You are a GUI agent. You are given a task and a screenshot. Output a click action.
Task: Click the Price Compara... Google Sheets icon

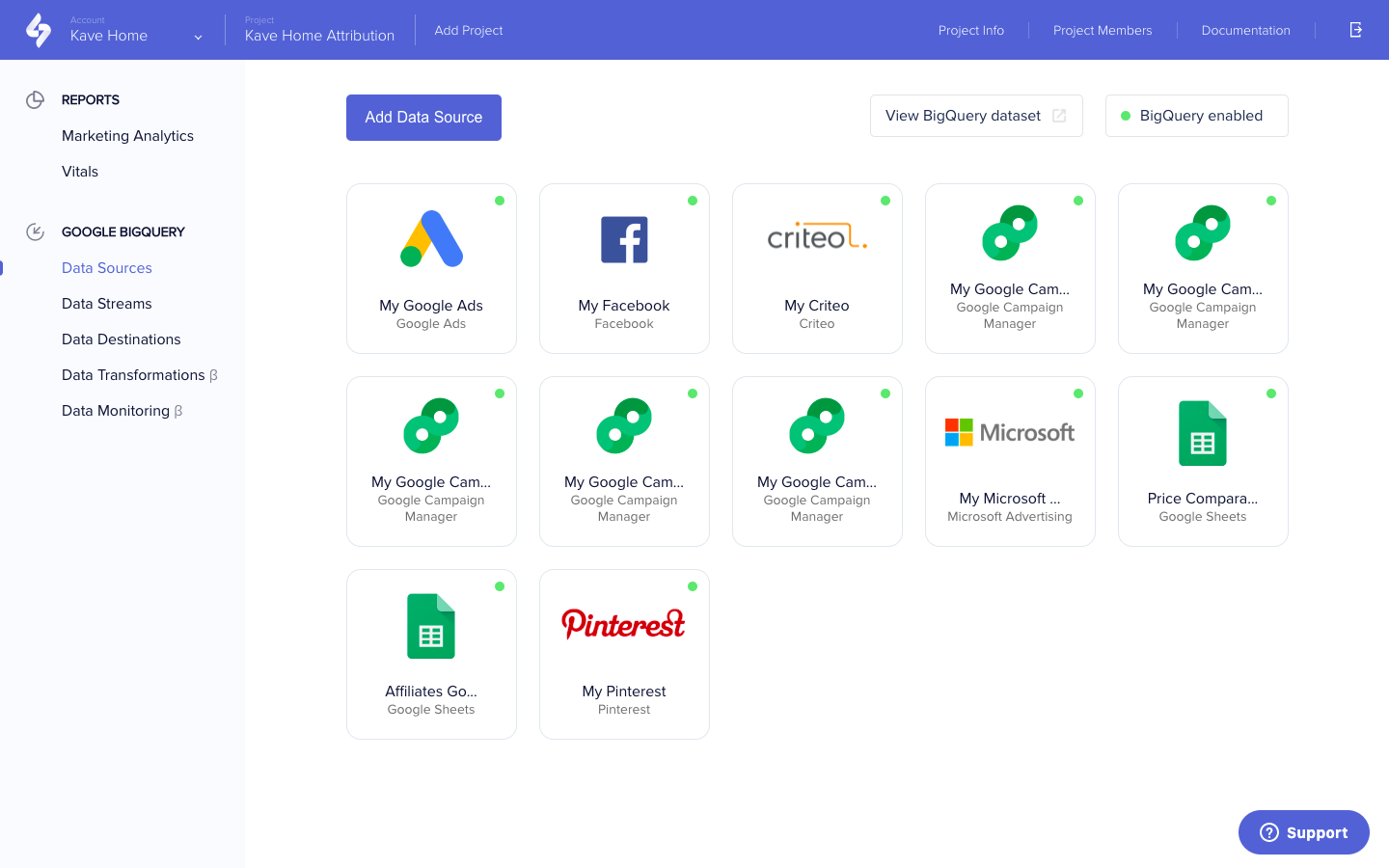pos(1203,433)
